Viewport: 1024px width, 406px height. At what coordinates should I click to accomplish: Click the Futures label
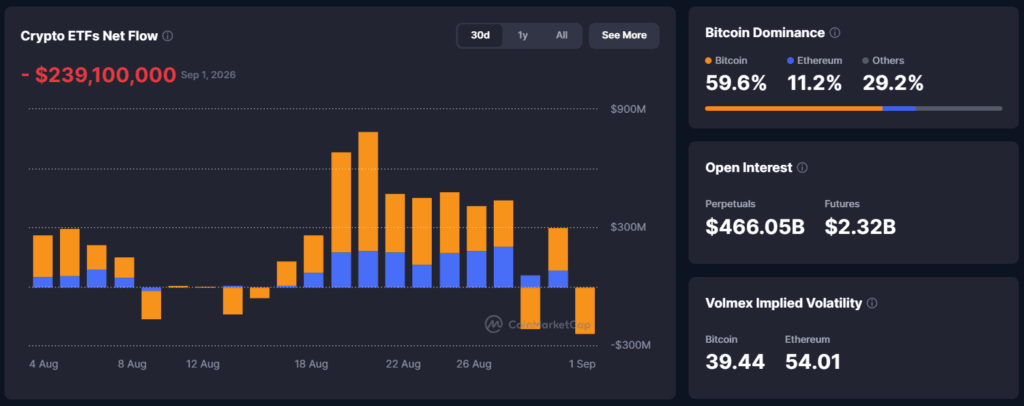[842, 204]
